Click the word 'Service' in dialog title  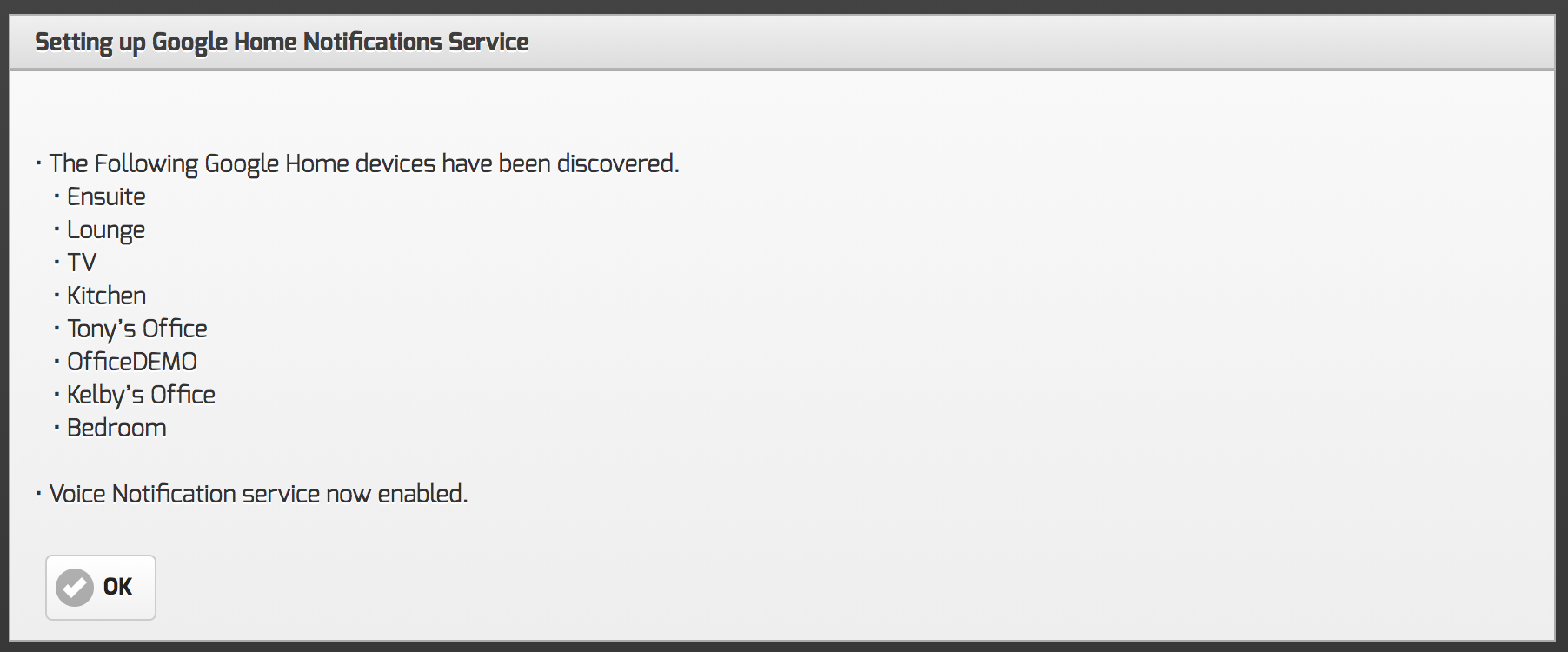488,42
